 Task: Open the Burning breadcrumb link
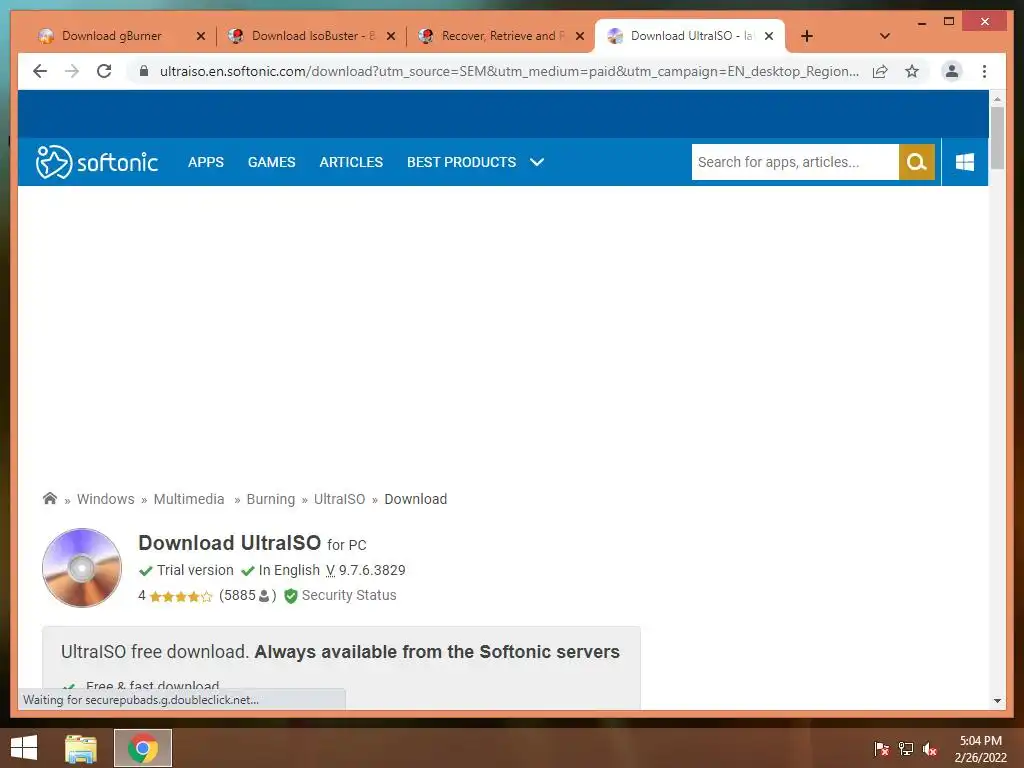pyautogui.click(x=271, y=499)
